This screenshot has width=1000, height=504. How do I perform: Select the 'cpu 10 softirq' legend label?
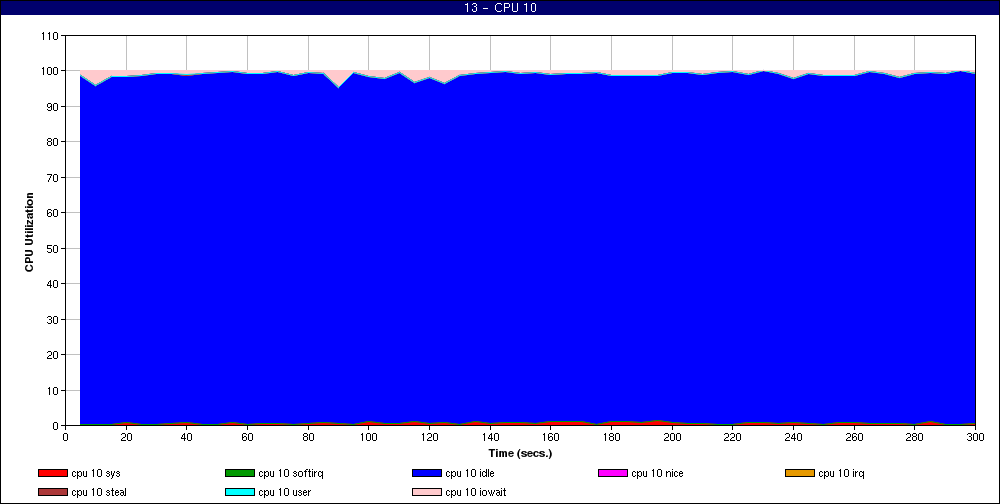(x=291, y=473)
